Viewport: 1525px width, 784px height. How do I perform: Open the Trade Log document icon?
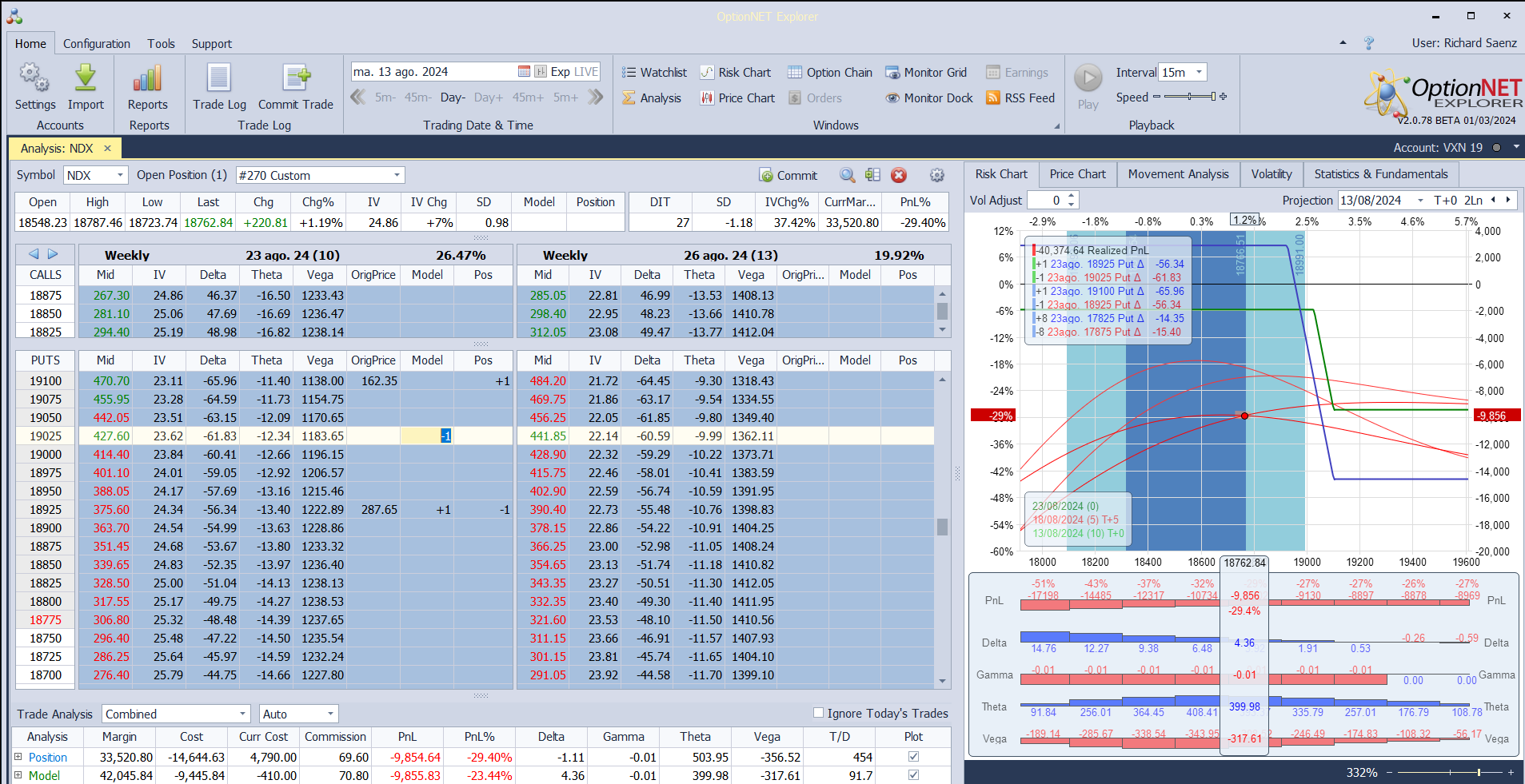click(219, 78)
